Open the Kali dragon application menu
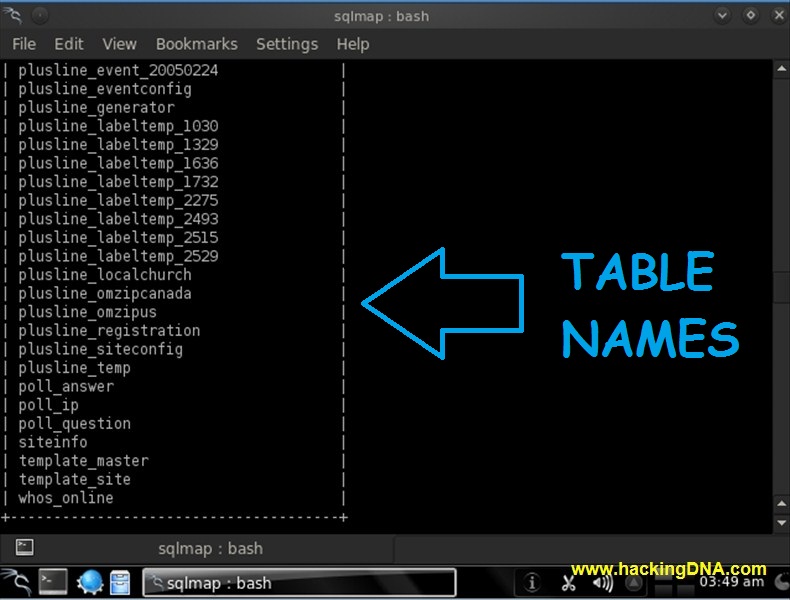The height and width of the screenshot is (600, 790). coord(17,582)
